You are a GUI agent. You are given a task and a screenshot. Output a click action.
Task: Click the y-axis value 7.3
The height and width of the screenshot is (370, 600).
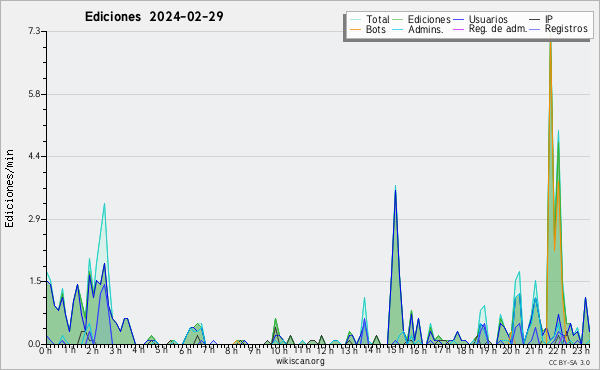34,31
